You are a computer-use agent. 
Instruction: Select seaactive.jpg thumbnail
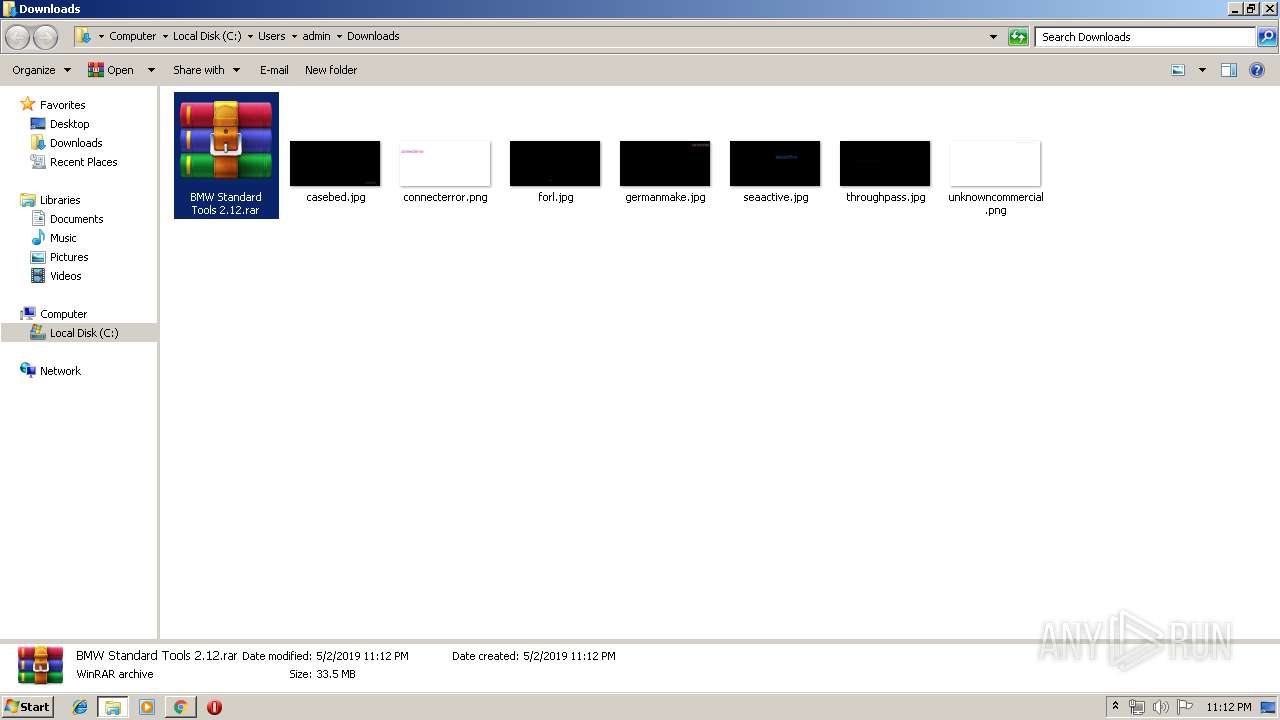[x=775, y=163]
